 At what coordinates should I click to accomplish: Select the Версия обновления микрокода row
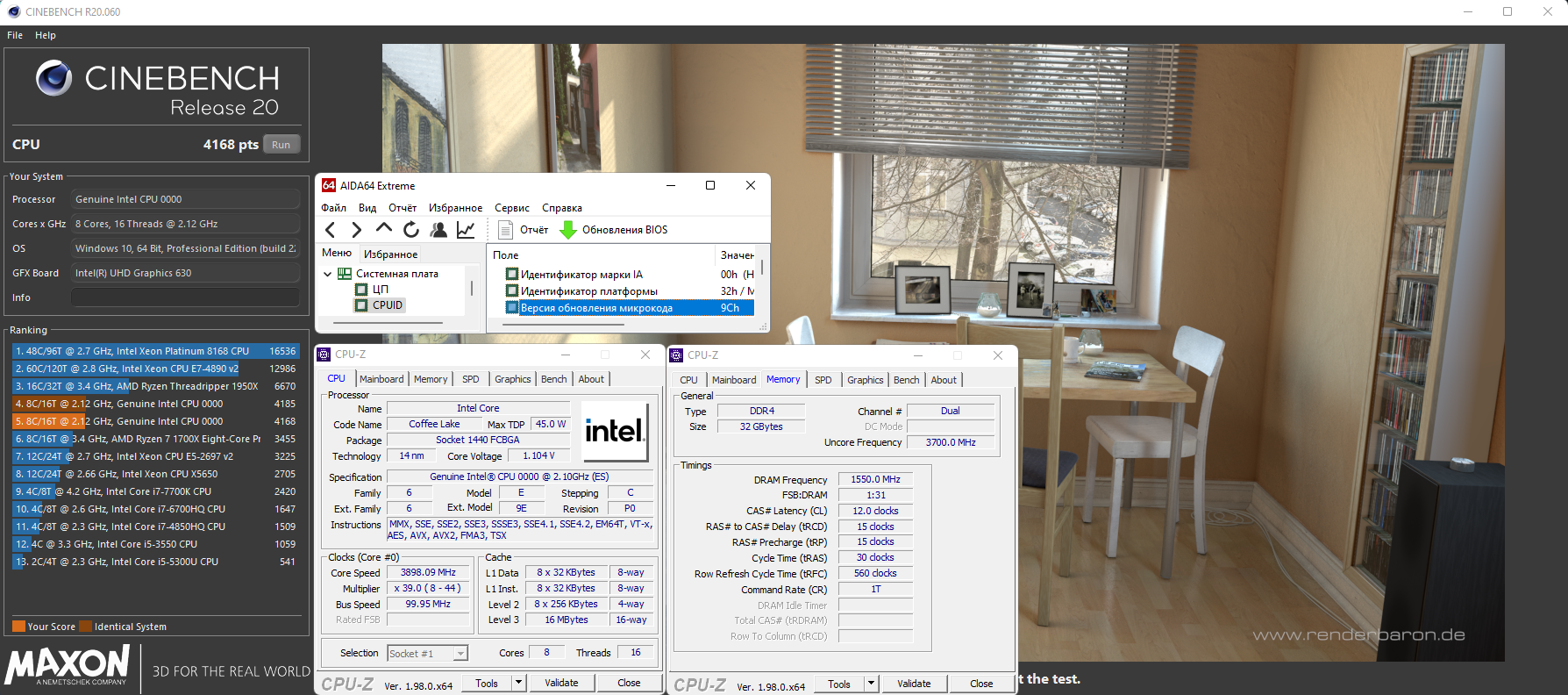tap(629, 308)
